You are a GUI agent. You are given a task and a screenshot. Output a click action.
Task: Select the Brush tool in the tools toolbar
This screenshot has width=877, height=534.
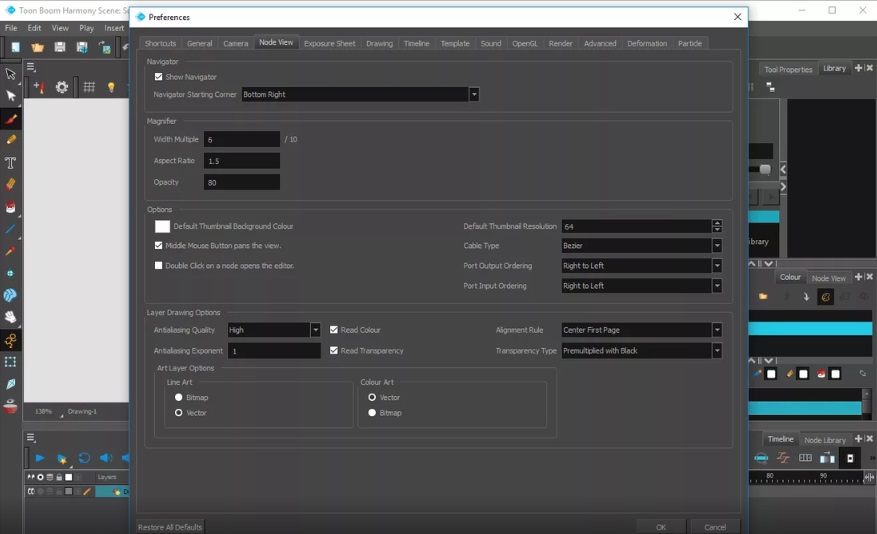[11, 118]
